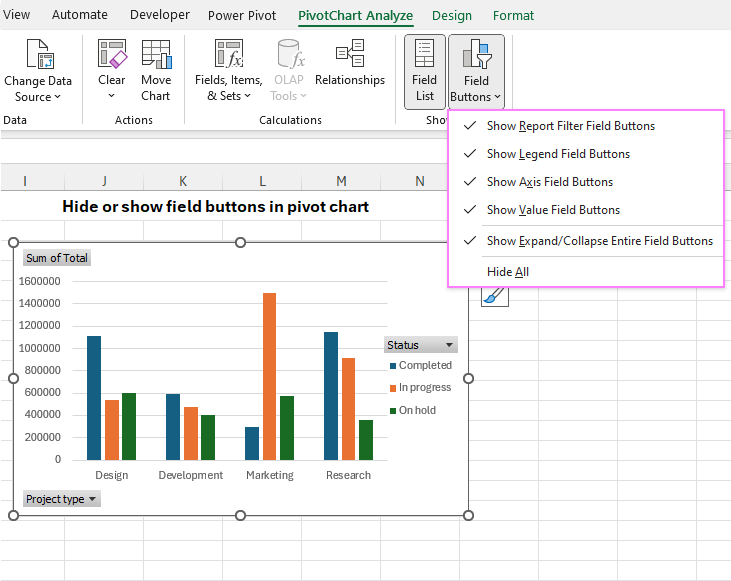Select the PivotChart Analyze tab
731x581 pixels.
pyautogui.click(x=355, y=15)
